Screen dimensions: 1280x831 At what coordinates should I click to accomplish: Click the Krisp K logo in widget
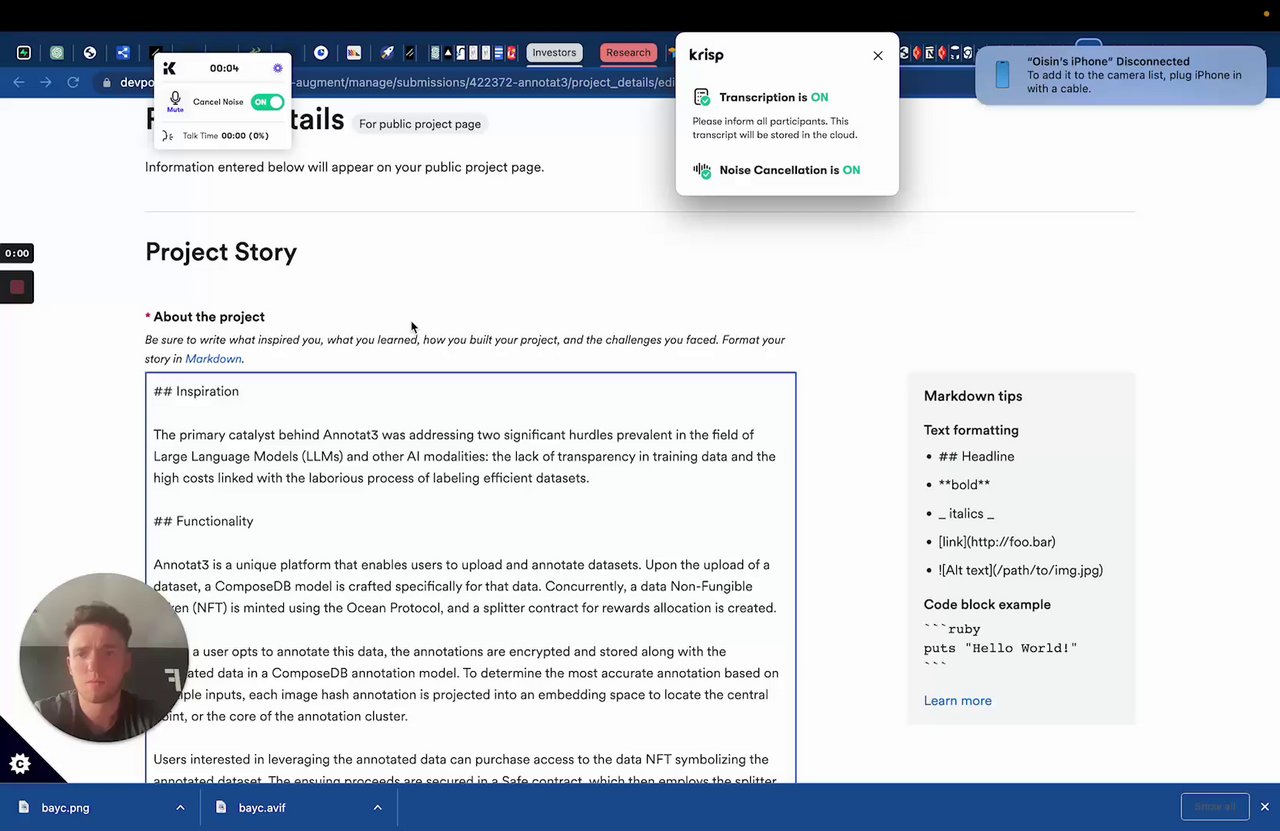pos(169,68)
